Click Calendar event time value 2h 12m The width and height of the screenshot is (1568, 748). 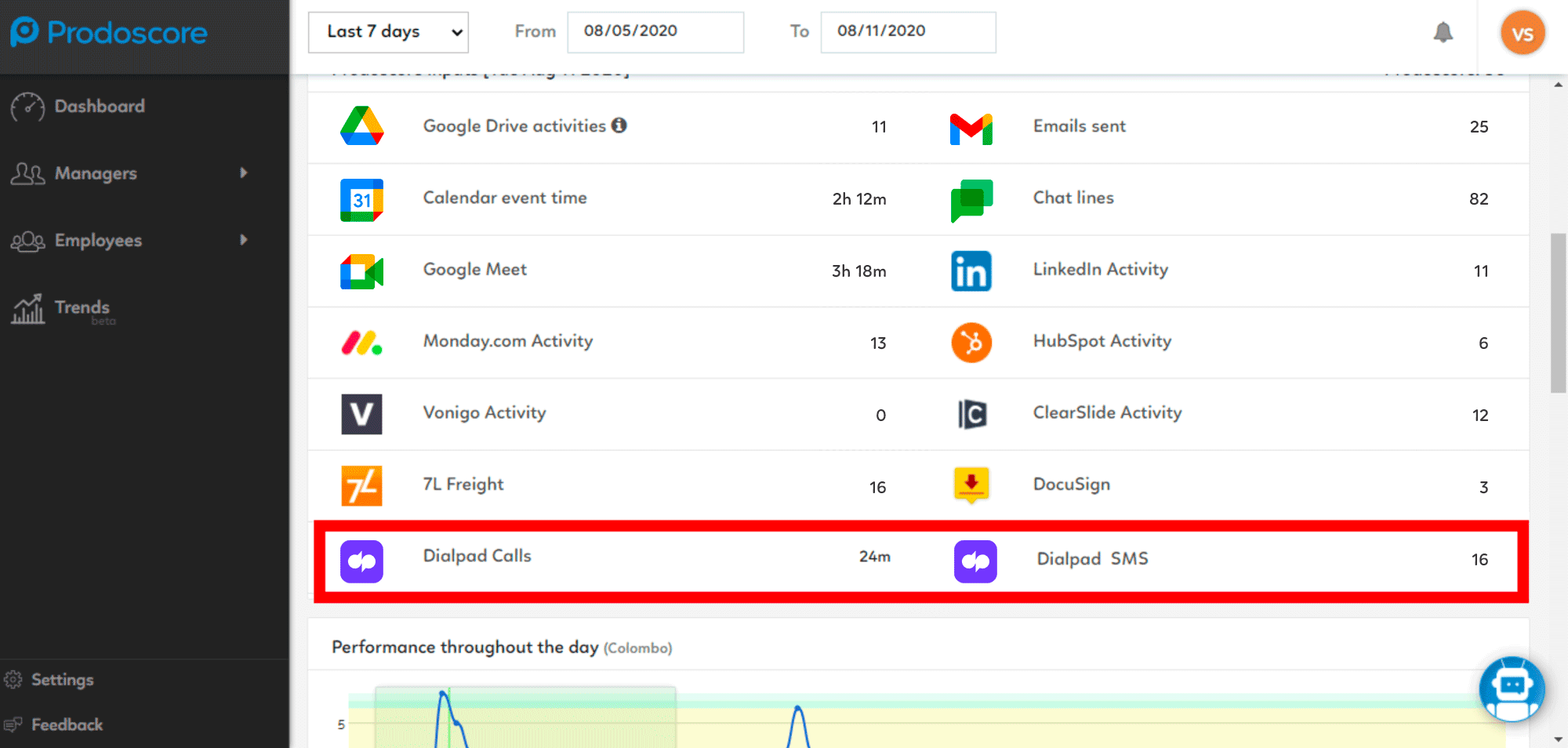(859, 199)
